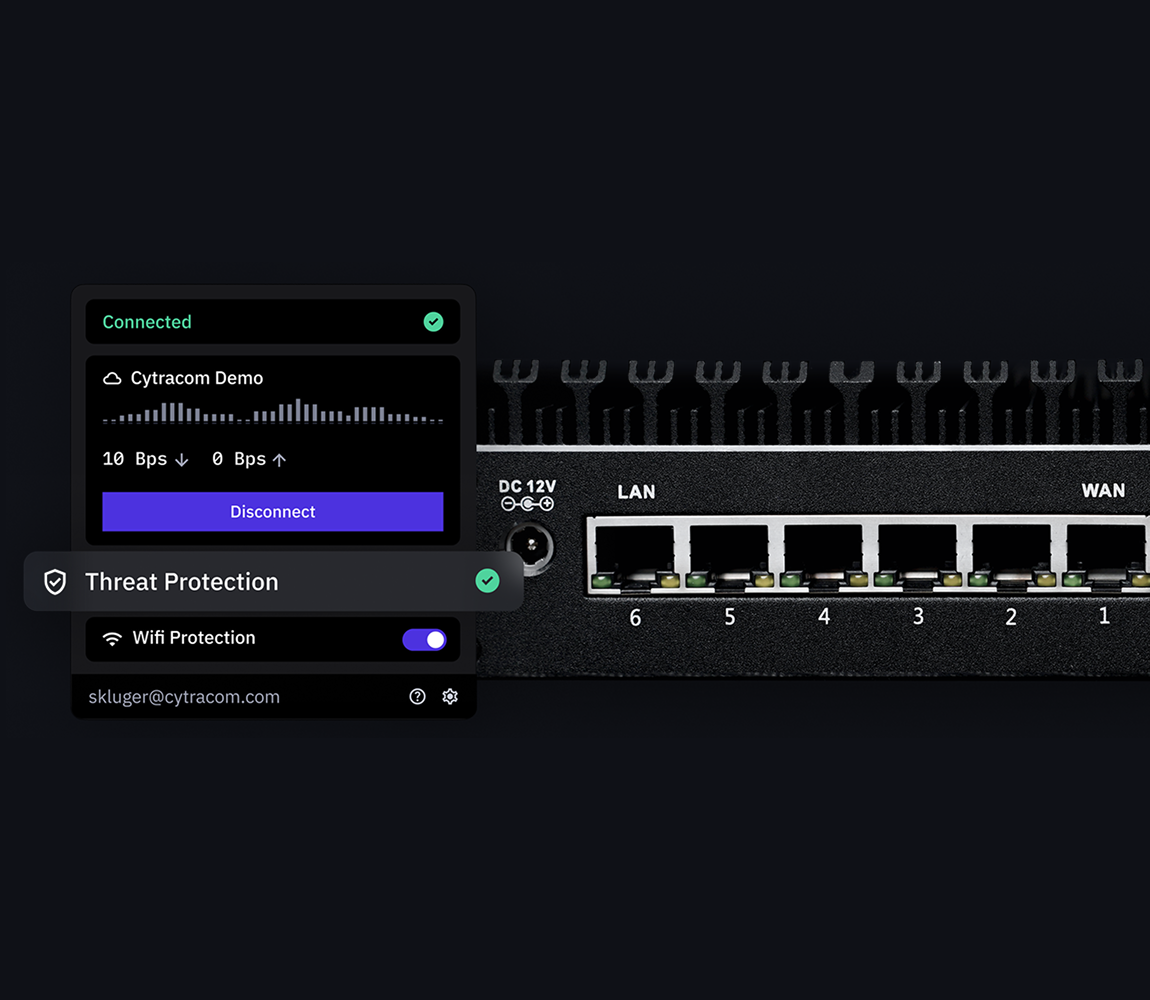Click the 10 Bps download value
Viewport: 1150px width, 1000px height.
tap(135, 459)
